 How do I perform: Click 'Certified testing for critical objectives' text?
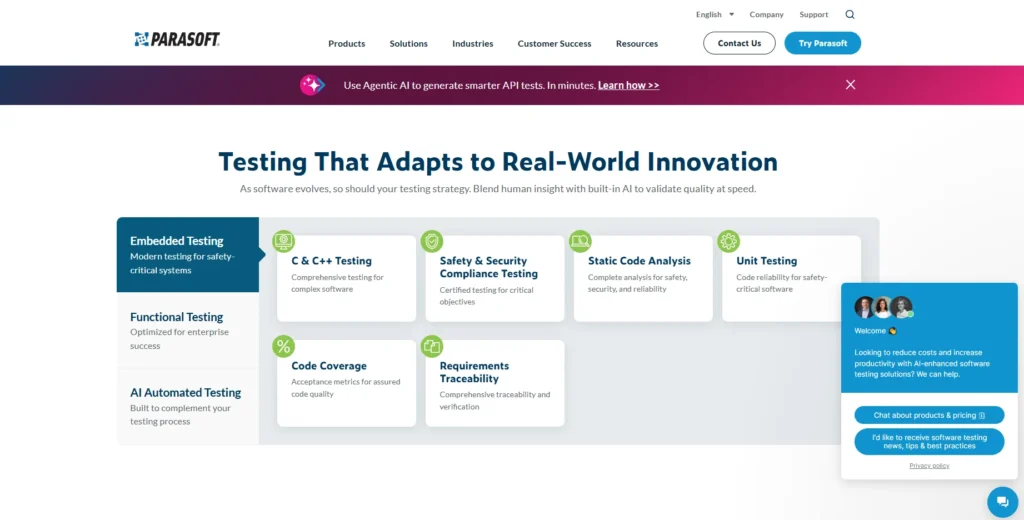(487, 296)
